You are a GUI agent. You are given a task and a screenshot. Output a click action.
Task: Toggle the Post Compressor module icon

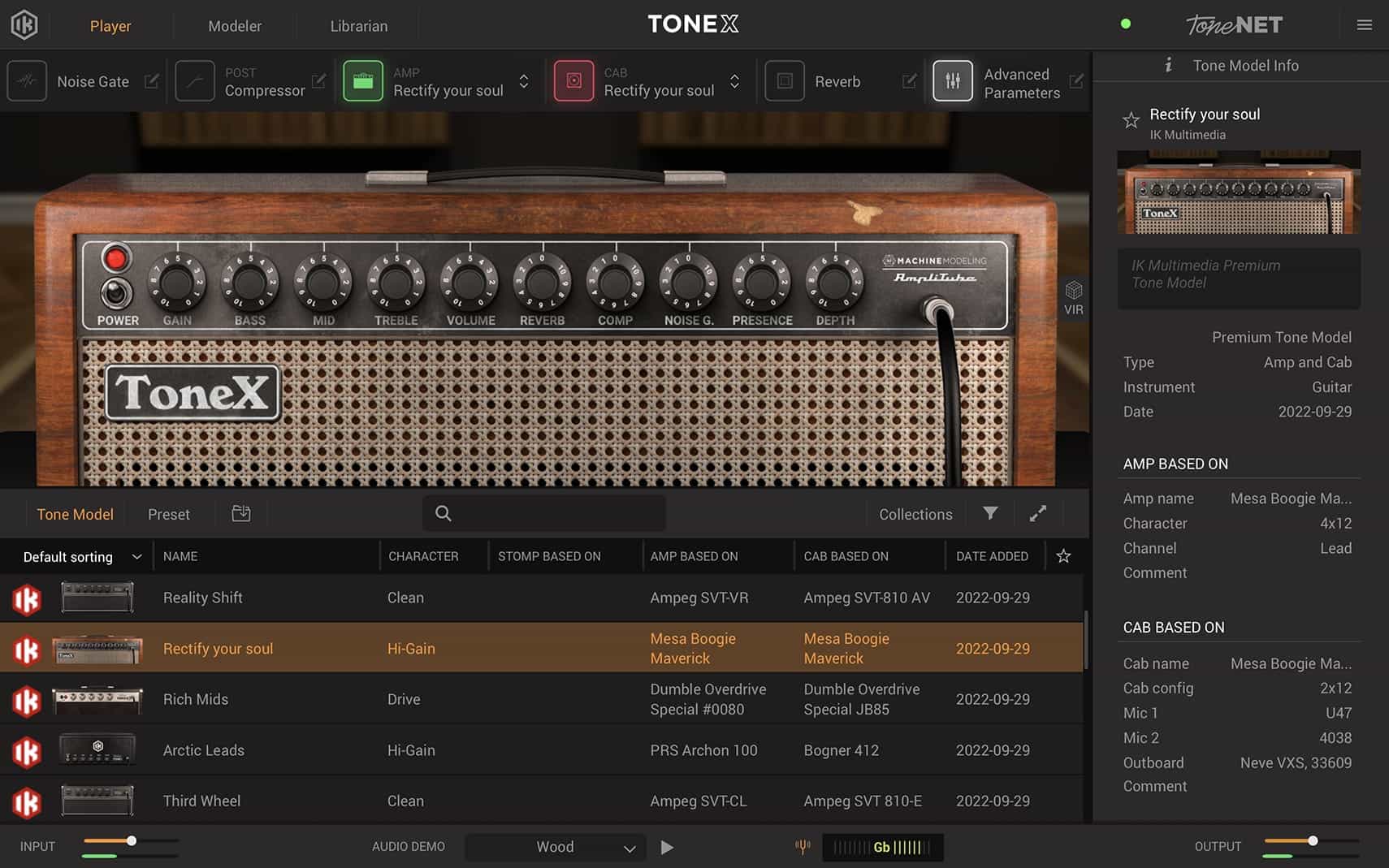click(x=195, y=81)
